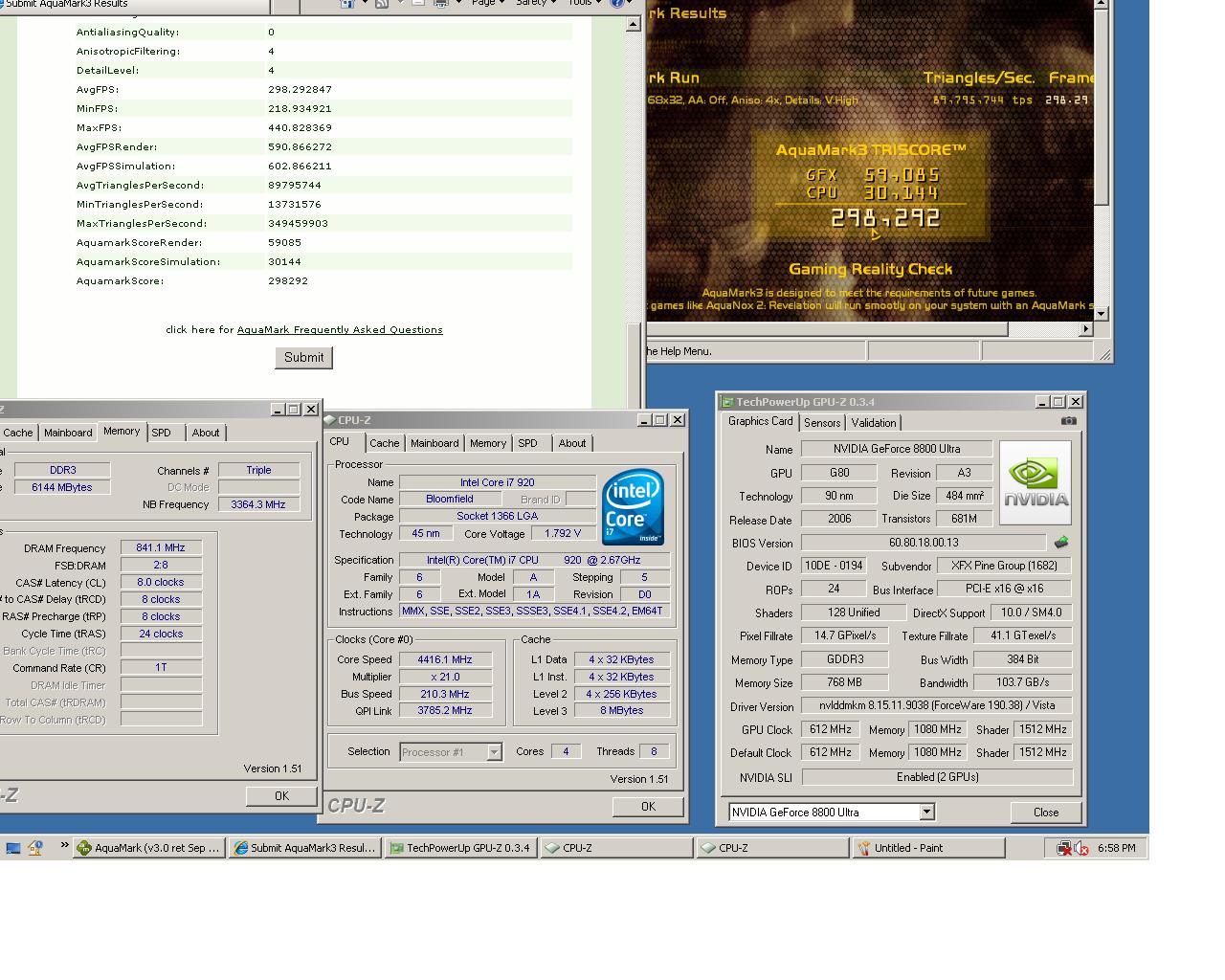The width and height of the screenshot is (1225, 980).
Task: Click the BIOS Version field 60.80.18.00.13
Action: pyautogui.click(x=924, y=544)
